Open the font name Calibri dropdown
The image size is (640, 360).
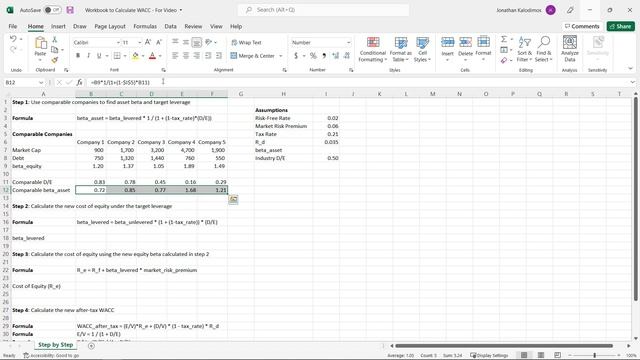tap(118, 42)
